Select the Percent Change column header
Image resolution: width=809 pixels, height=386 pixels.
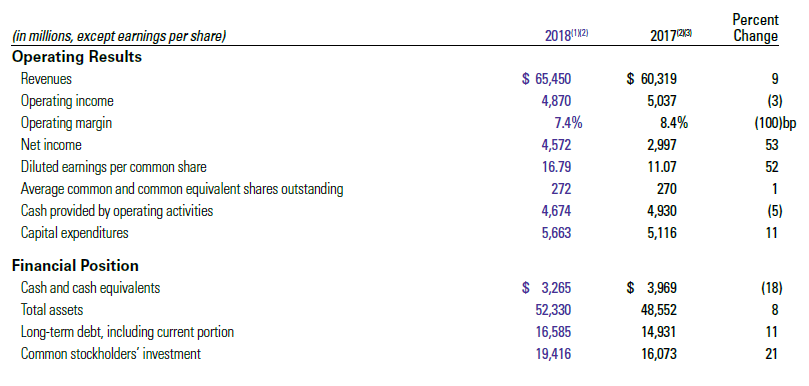coord(756,28)
